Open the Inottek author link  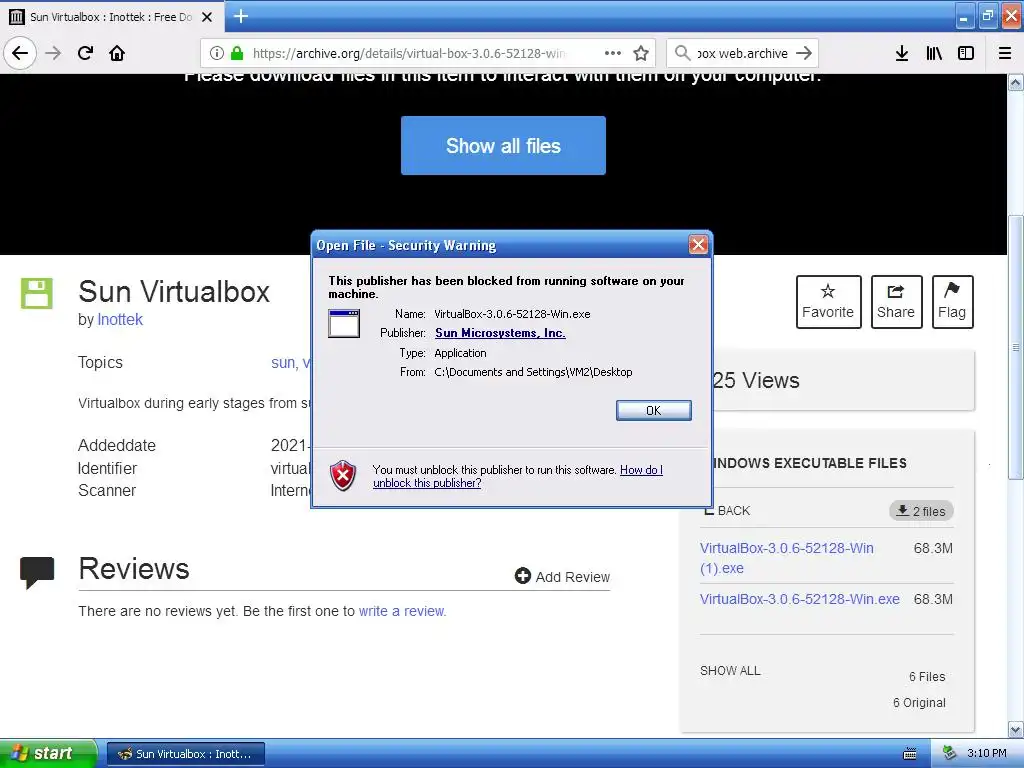(120, 319)
